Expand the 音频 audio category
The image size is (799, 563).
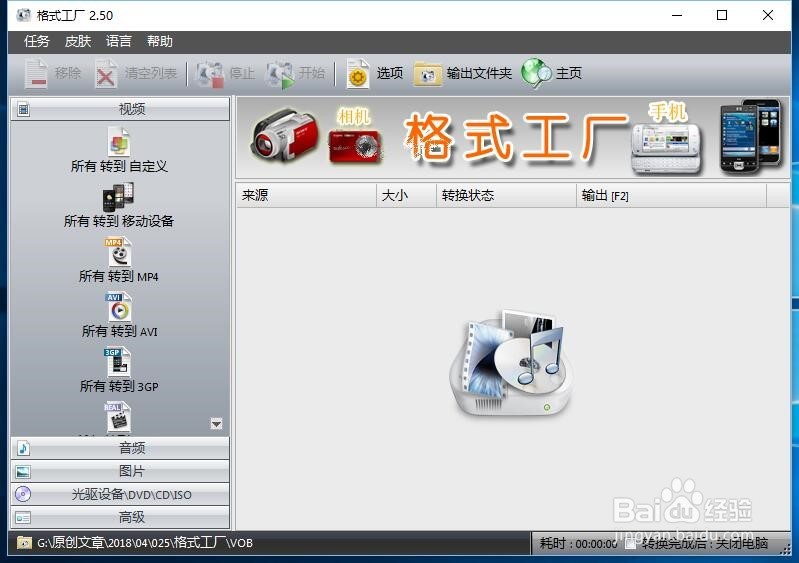click(x=120, y=448)
